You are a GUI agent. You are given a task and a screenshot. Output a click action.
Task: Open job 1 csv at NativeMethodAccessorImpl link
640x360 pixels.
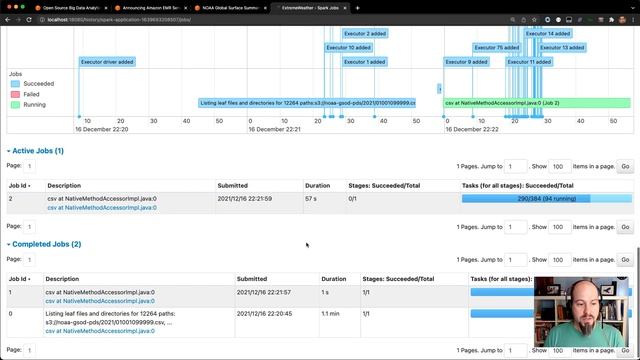(x=100, y=301)
